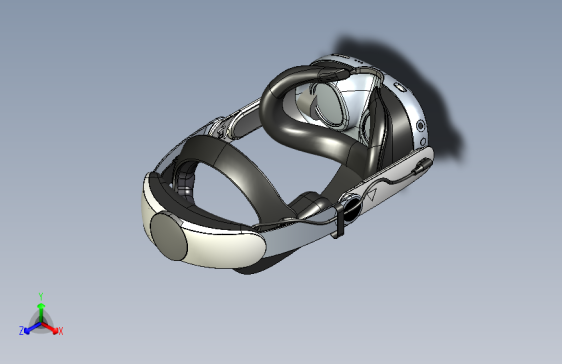Select the triangle marking on the side arm
Image resolution: width=562 pixels, height=364 pixels.
click(x=371, y=195)
